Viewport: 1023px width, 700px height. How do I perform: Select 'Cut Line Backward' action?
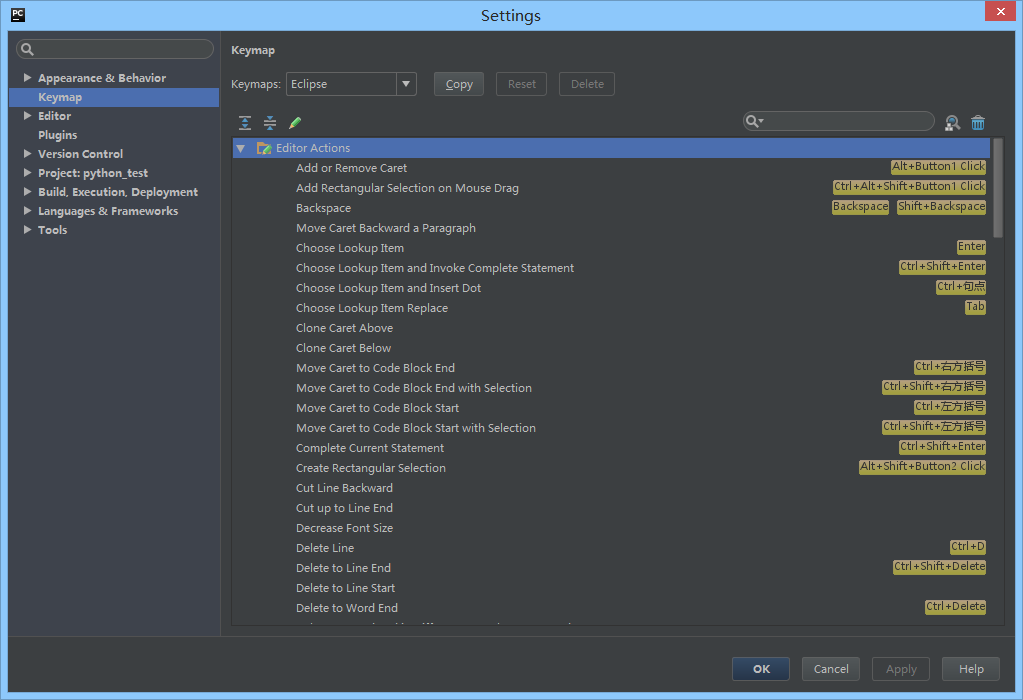coord(344,488)
